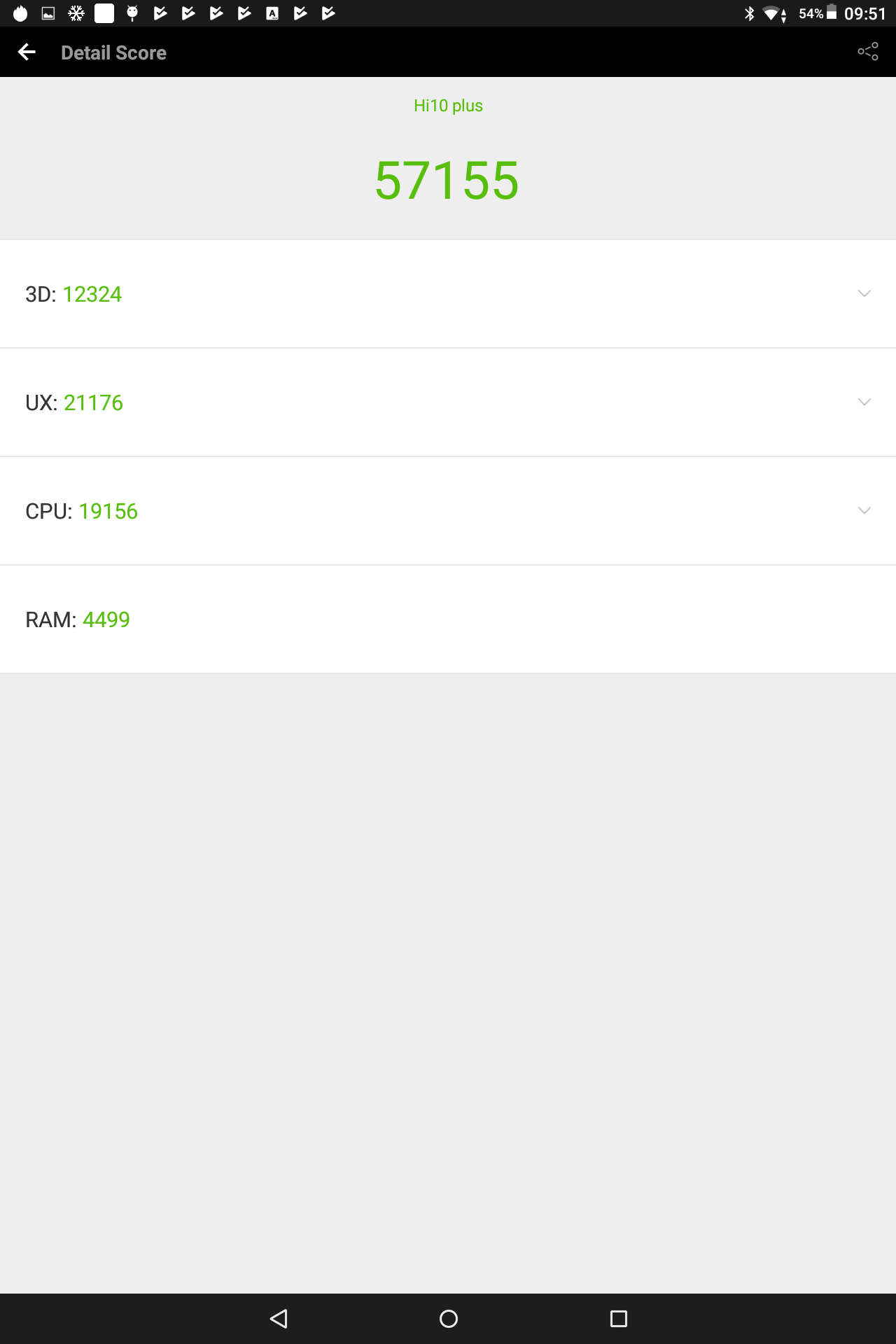Expand the CPU score chevron
This screenshot has width=896, height=1344.
(864, 511)
